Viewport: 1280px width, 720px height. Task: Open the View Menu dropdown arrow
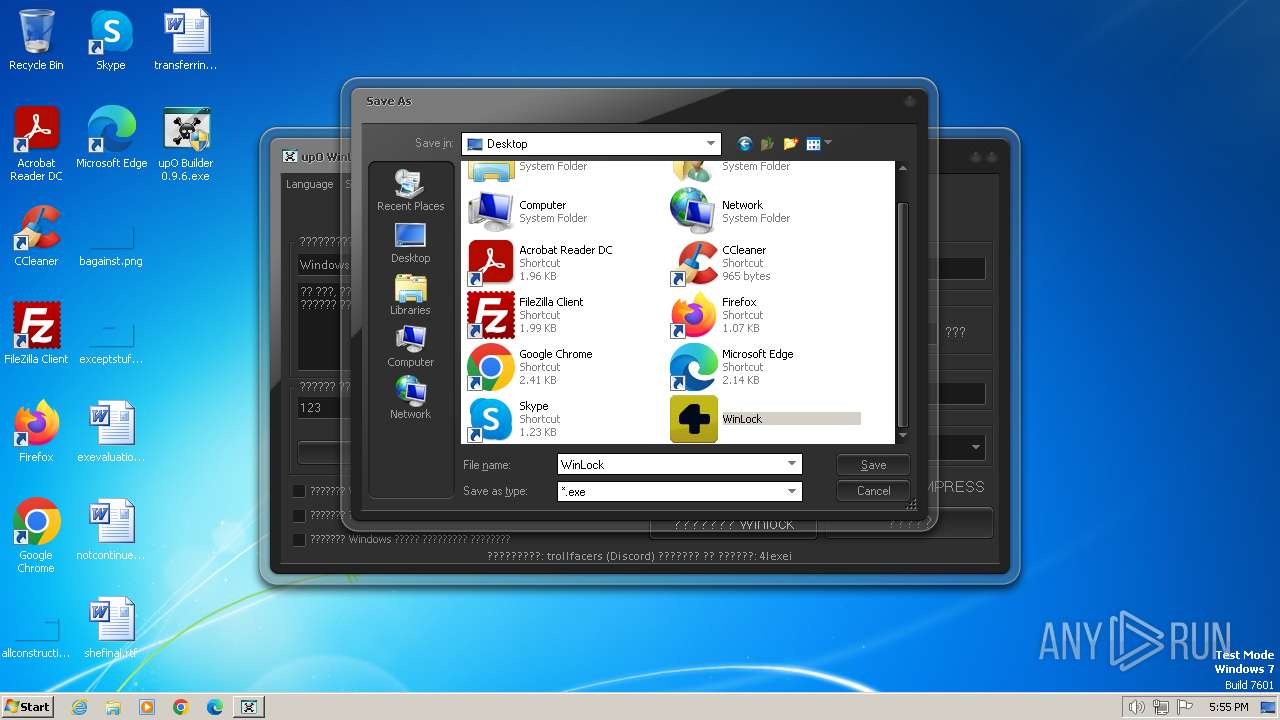pos(828,143)
